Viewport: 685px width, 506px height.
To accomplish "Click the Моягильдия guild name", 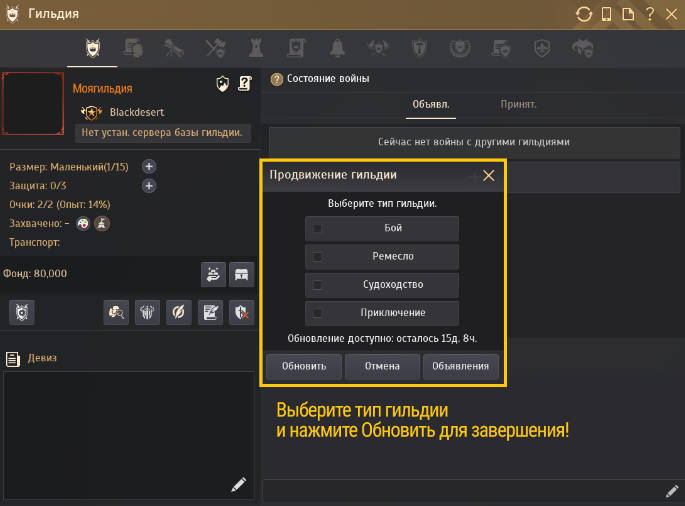I will point(102,89).
